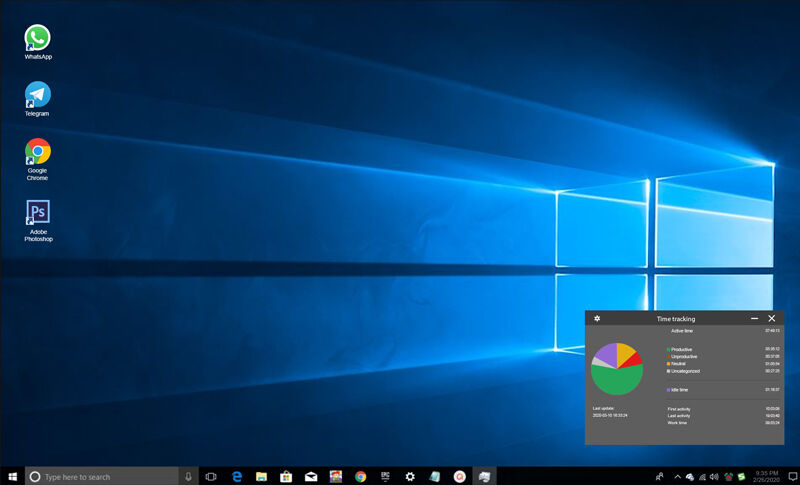Select the Telegram desktop icon
This screenshot has height=485, width=800.
tap(38, 95)
